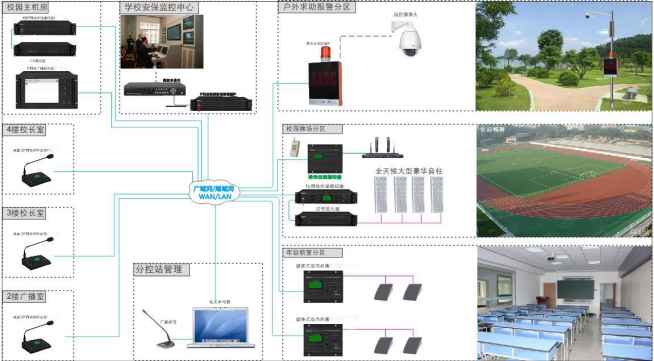Select the dome surveillance camera icon

(408, 38)
